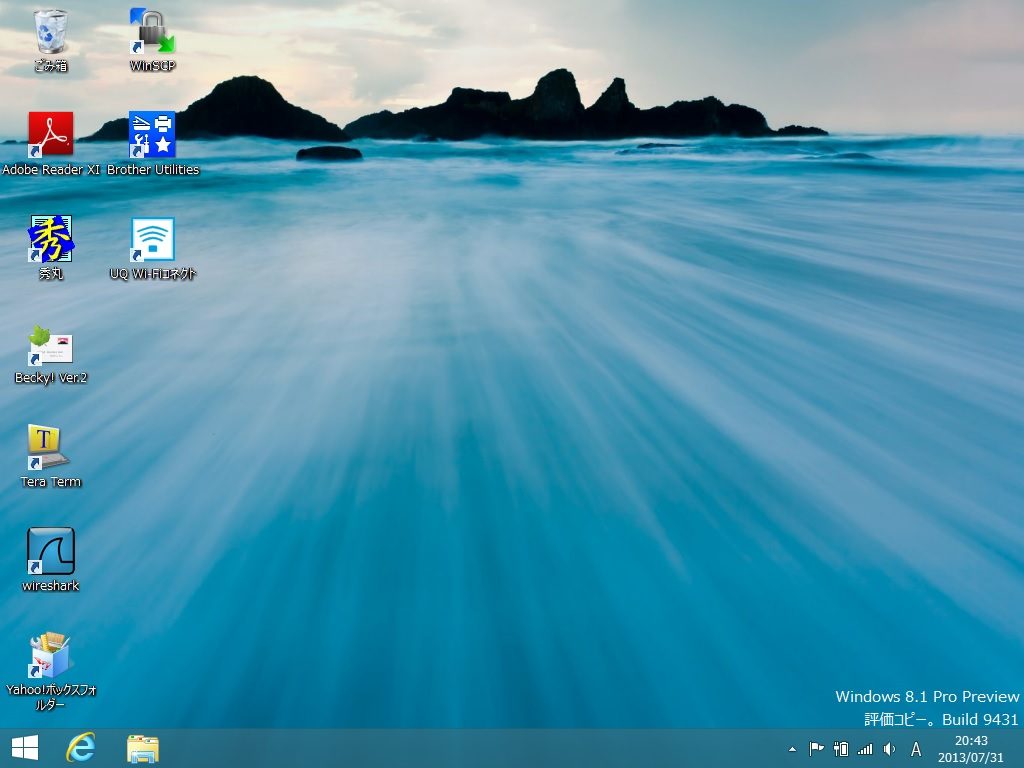Click the Yahoo!ボックスフォルダー shortcut

click(x=51, y=656)
